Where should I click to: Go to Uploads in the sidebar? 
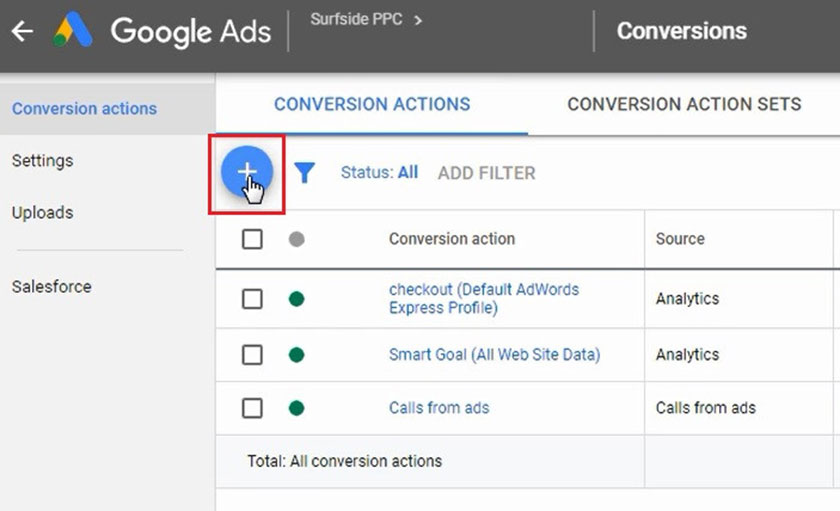[x=42, y=213]
